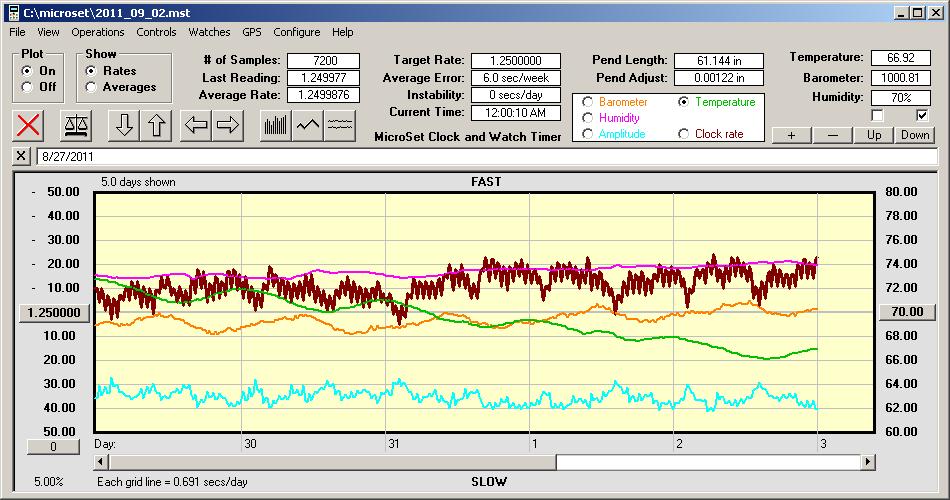
Task: Click the balance scales icon
Action: (76, 125)
